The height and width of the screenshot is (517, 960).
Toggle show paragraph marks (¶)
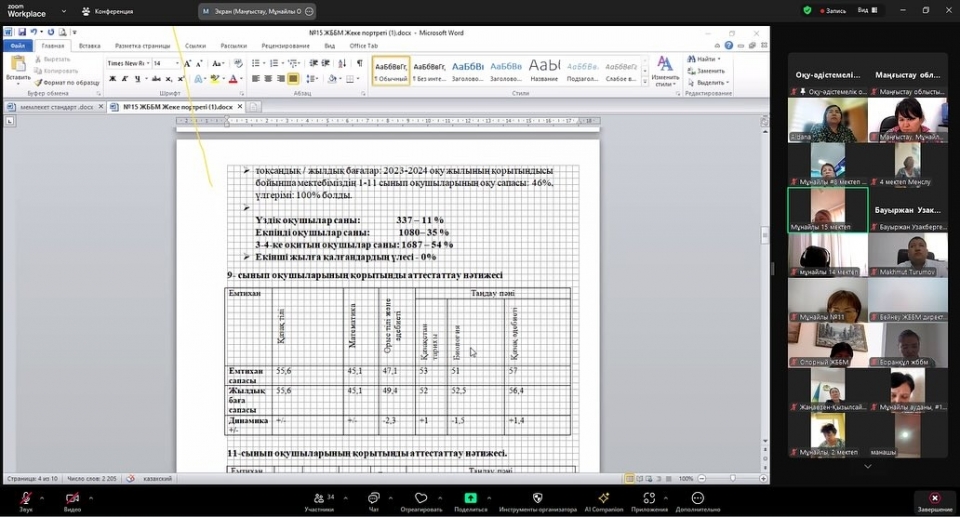pos(359,63)
